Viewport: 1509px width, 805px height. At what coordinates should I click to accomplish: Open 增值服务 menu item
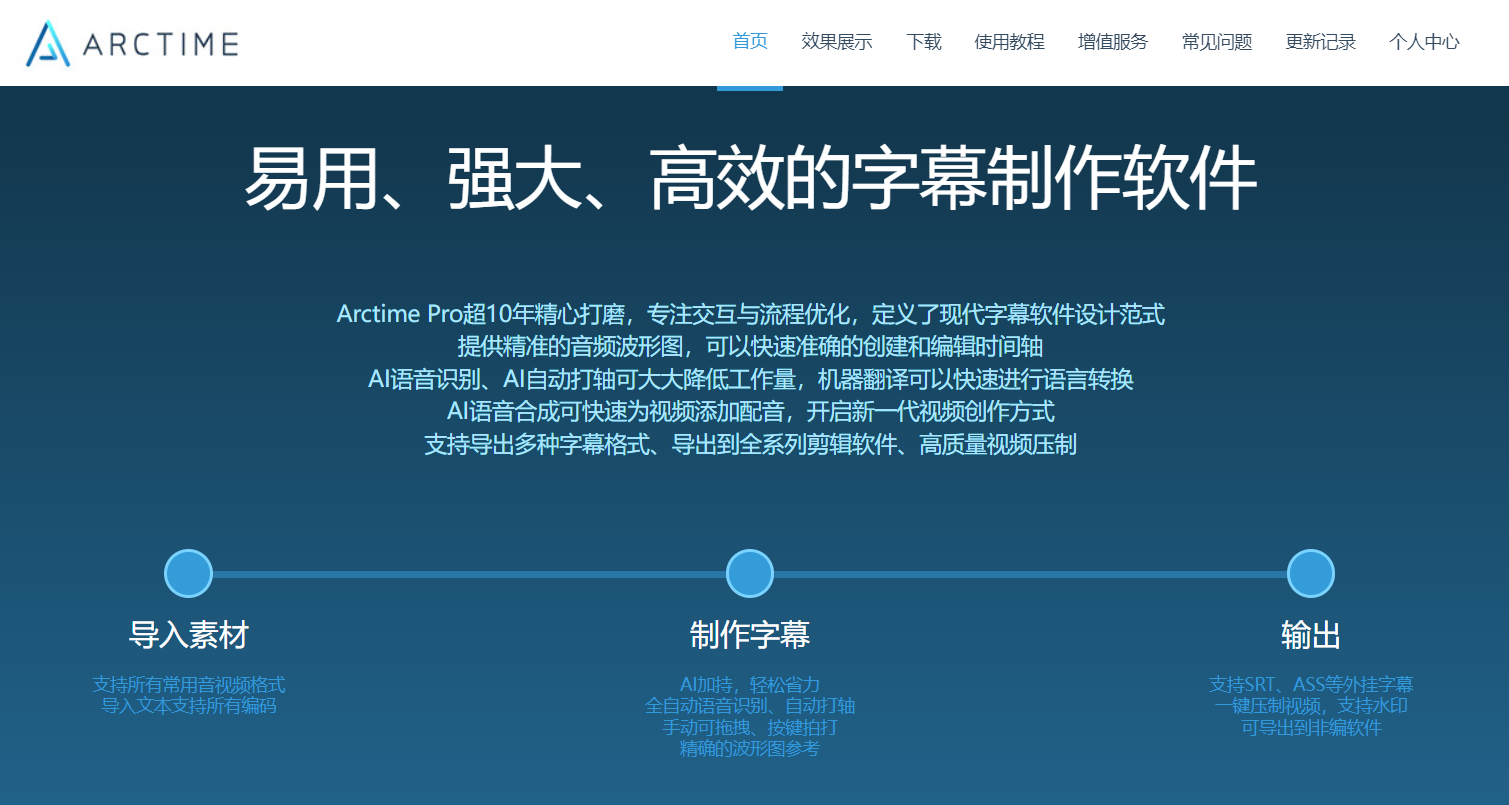click(x=1113, y=42)
